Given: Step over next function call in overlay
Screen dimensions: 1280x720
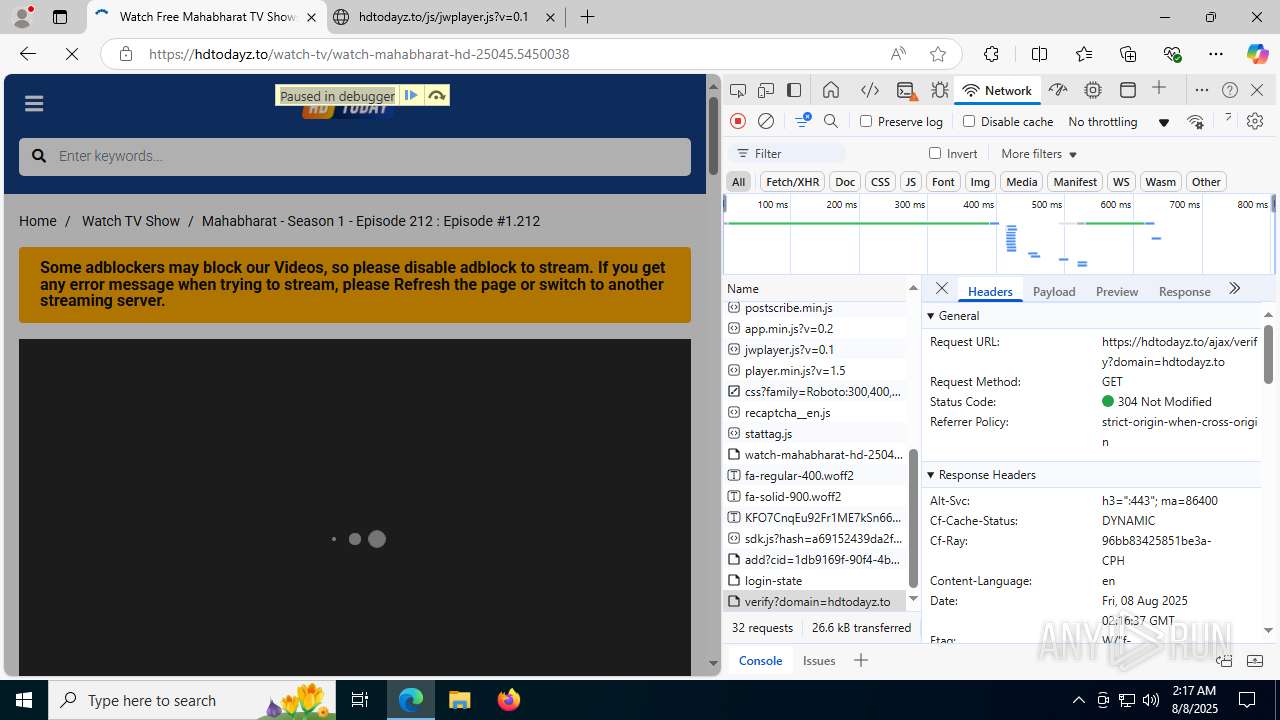Looking at the screenshot, I should (437, 95).
